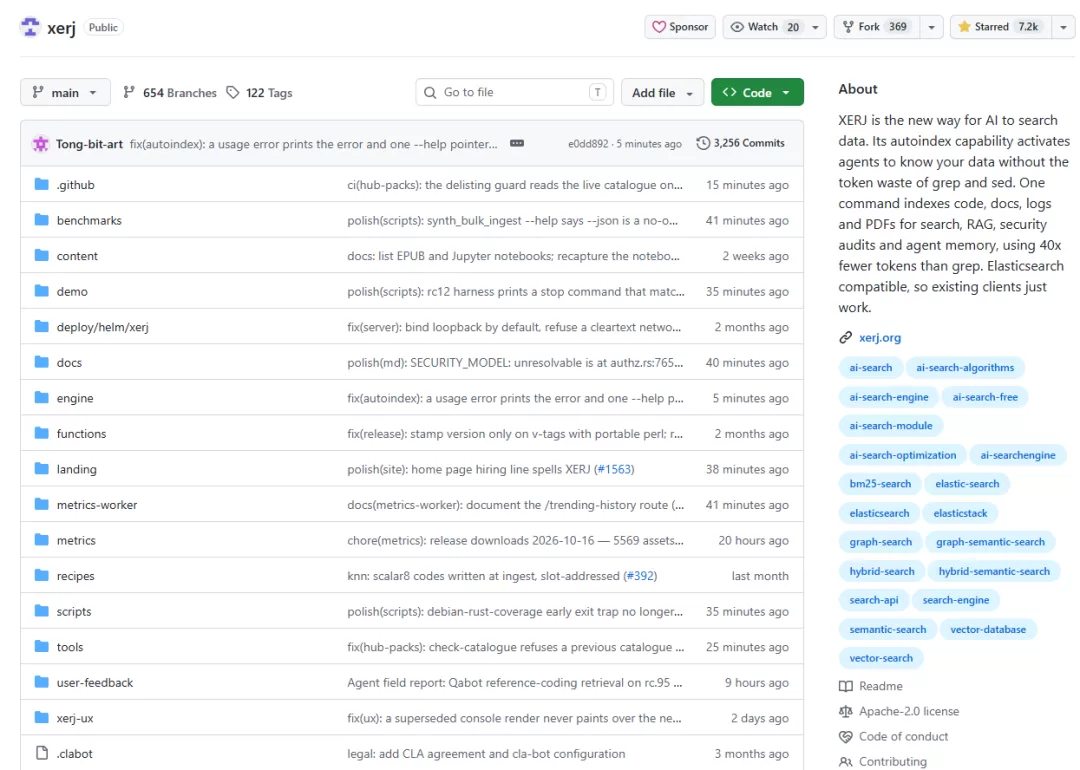Viewport: 1080px width, 770px height.
Task: Click the link icon beside xerj.org
Action: (845, 337)
